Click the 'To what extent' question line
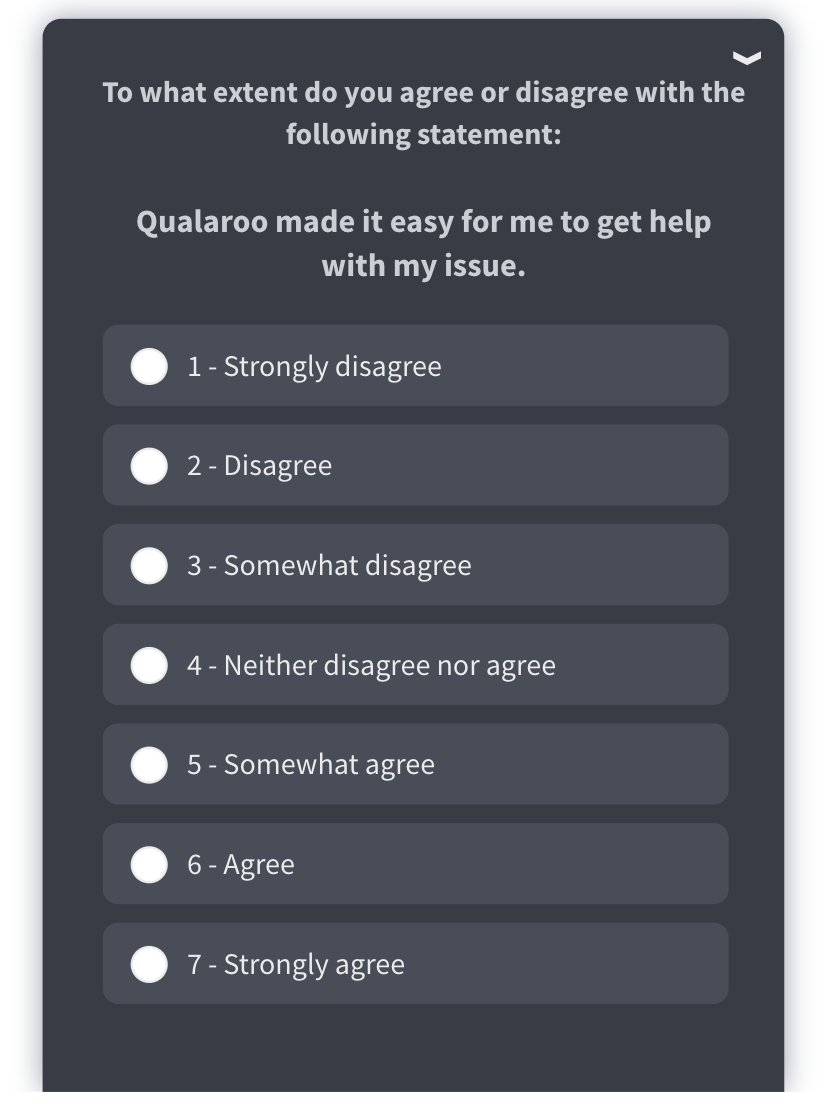Screen dimensions: 824x1118 pyautogui.click(x=423, y=93)
